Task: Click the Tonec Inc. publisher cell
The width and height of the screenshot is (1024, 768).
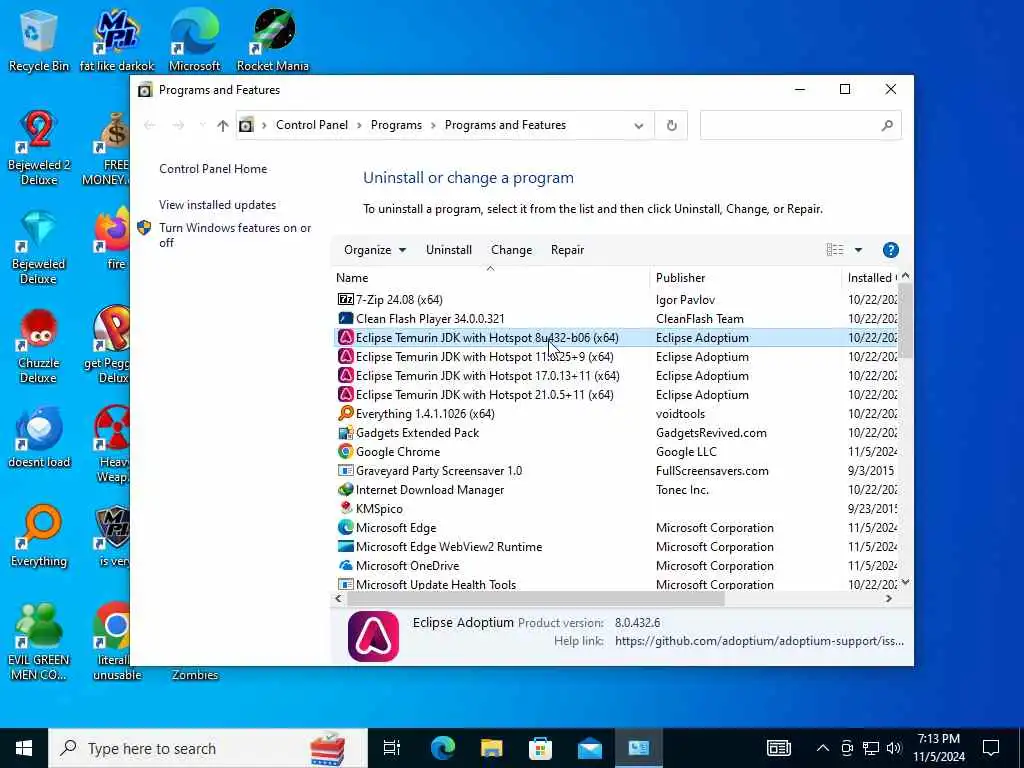Action: point(682,490)
